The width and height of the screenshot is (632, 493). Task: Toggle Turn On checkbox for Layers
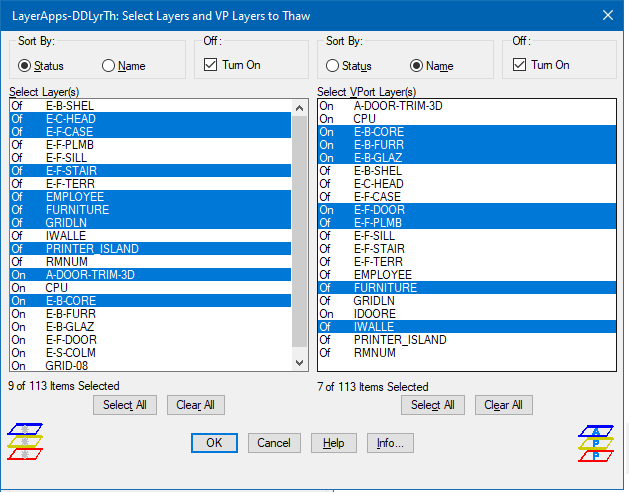[x=233, y=65]
